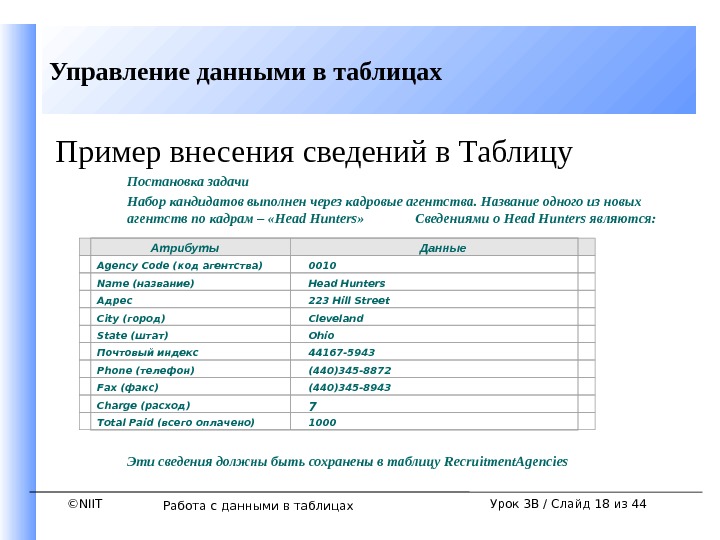Click the charge value '7'
720x540 pixels.
click(313, 406)
